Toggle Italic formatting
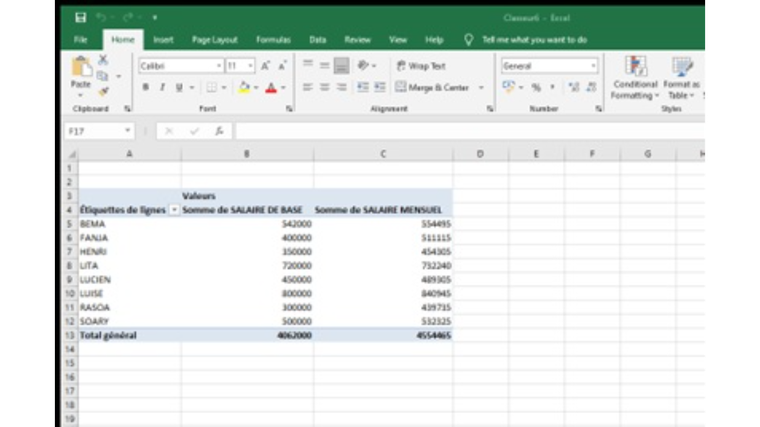 (162, 88)
